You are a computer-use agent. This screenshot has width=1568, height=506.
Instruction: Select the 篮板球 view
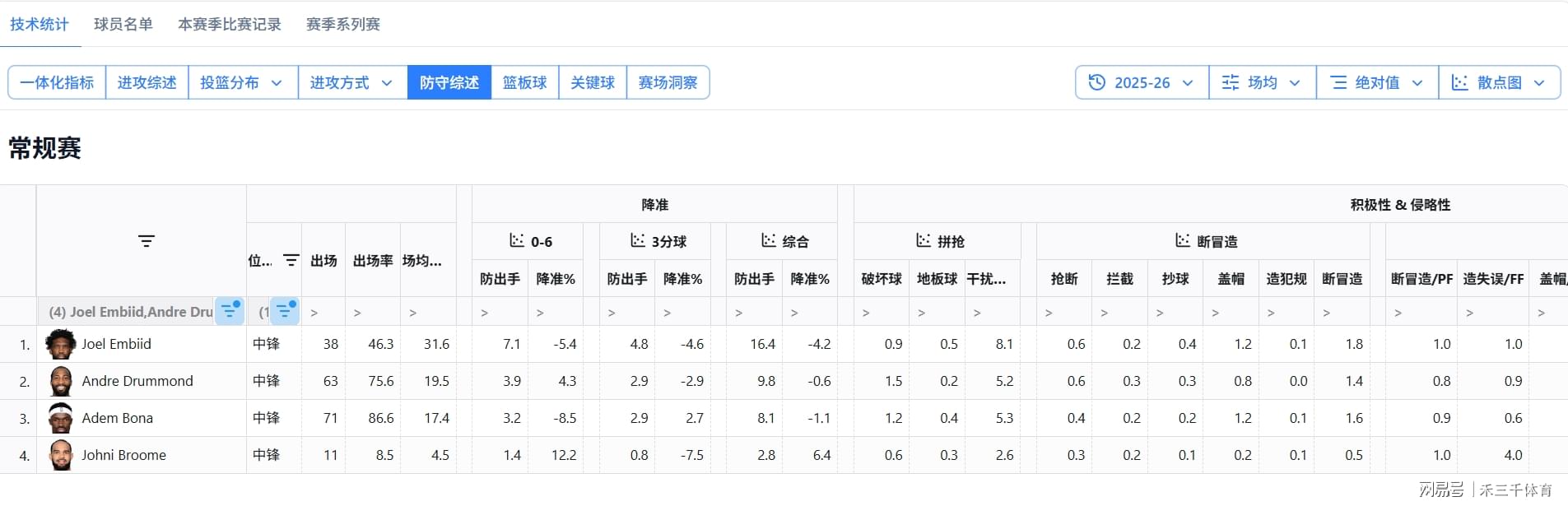[525, 82]
